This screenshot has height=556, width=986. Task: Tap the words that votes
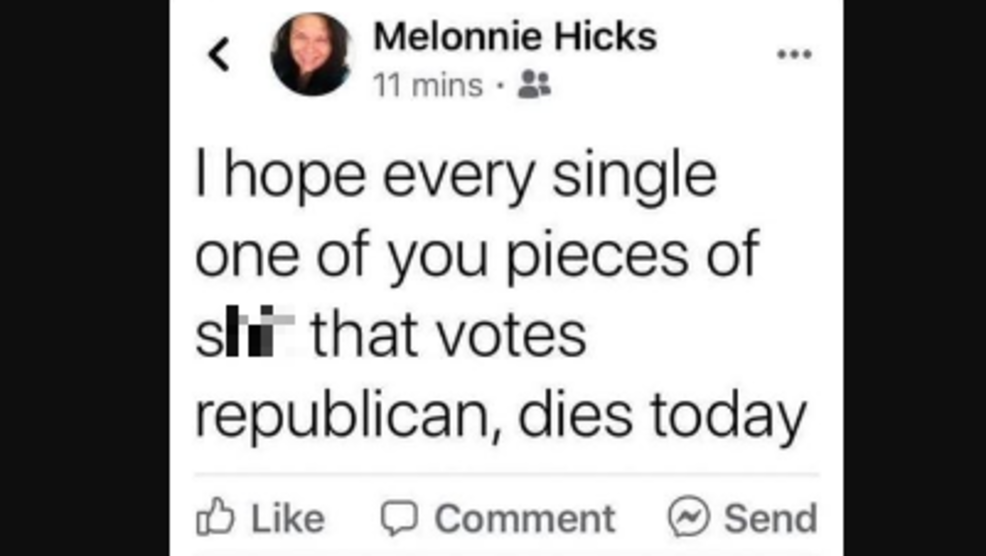coord(448,336)
